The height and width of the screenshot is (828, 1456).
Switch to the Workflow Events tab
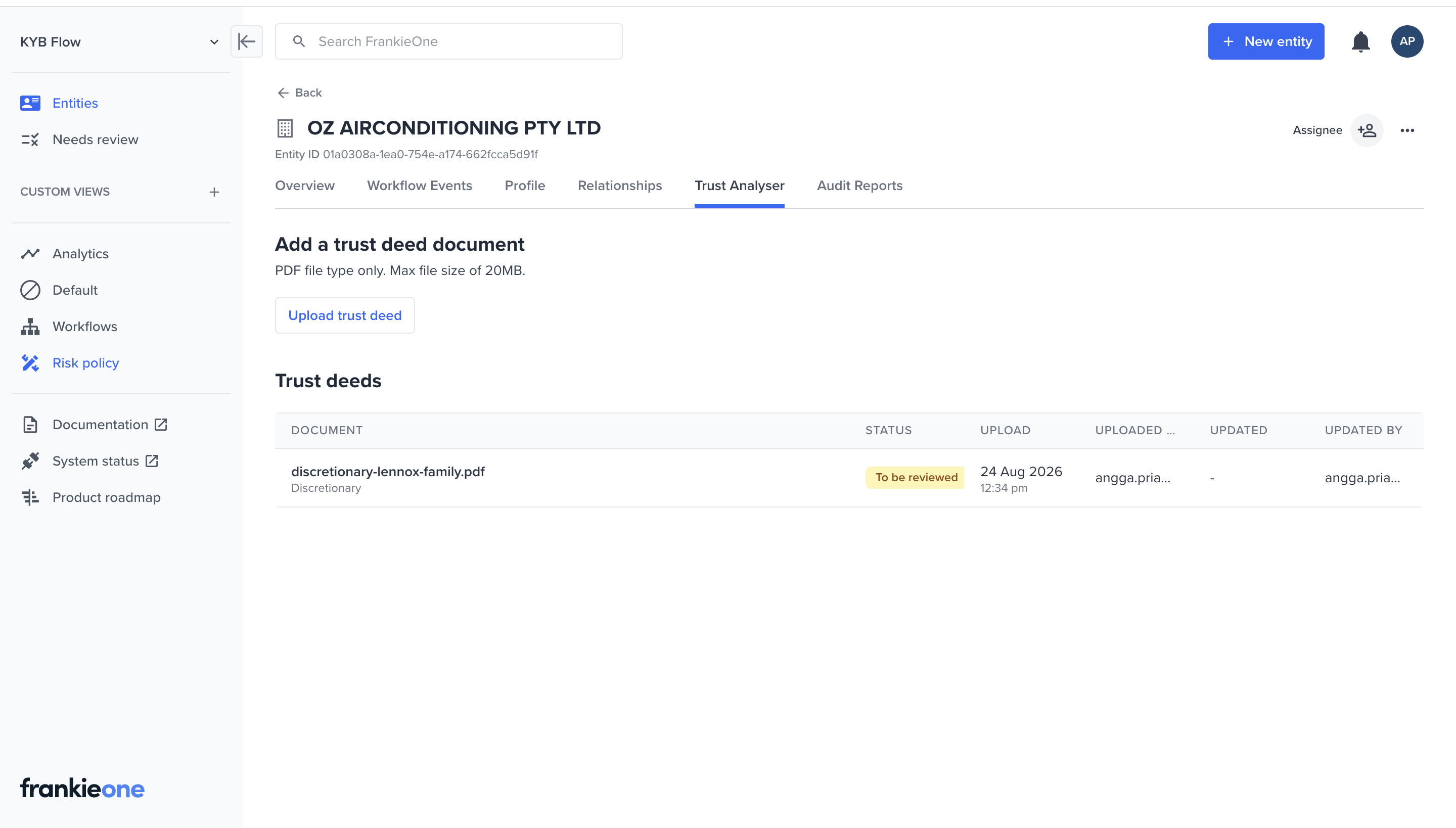[420, 186]
